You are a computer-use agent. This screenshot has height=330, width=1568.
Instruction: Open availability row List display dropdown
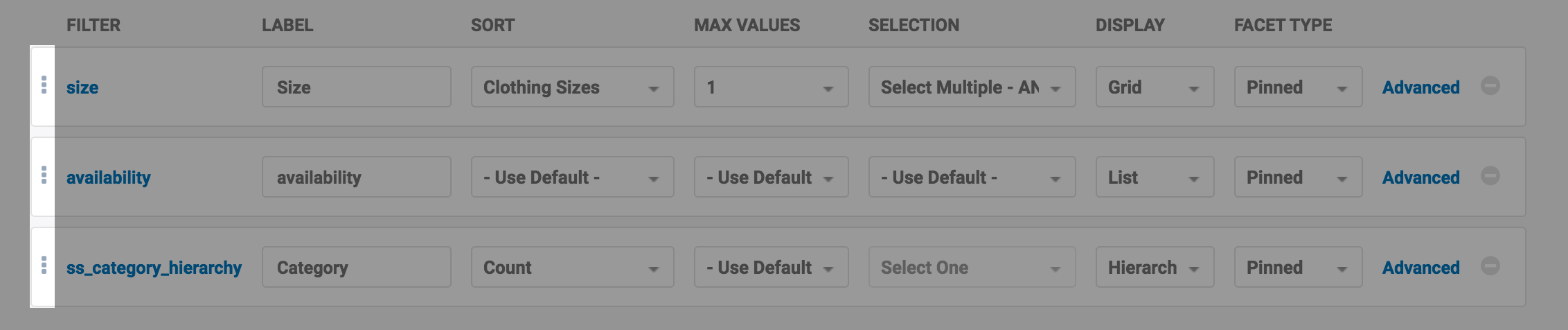coord(1155,177)
